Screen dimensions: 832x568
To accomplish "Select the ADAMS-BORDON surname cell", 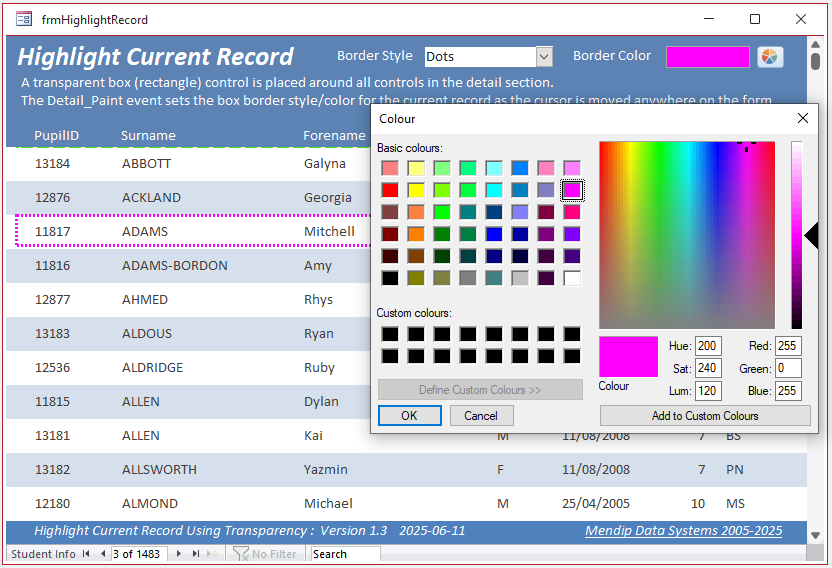I will pos(175,265).
